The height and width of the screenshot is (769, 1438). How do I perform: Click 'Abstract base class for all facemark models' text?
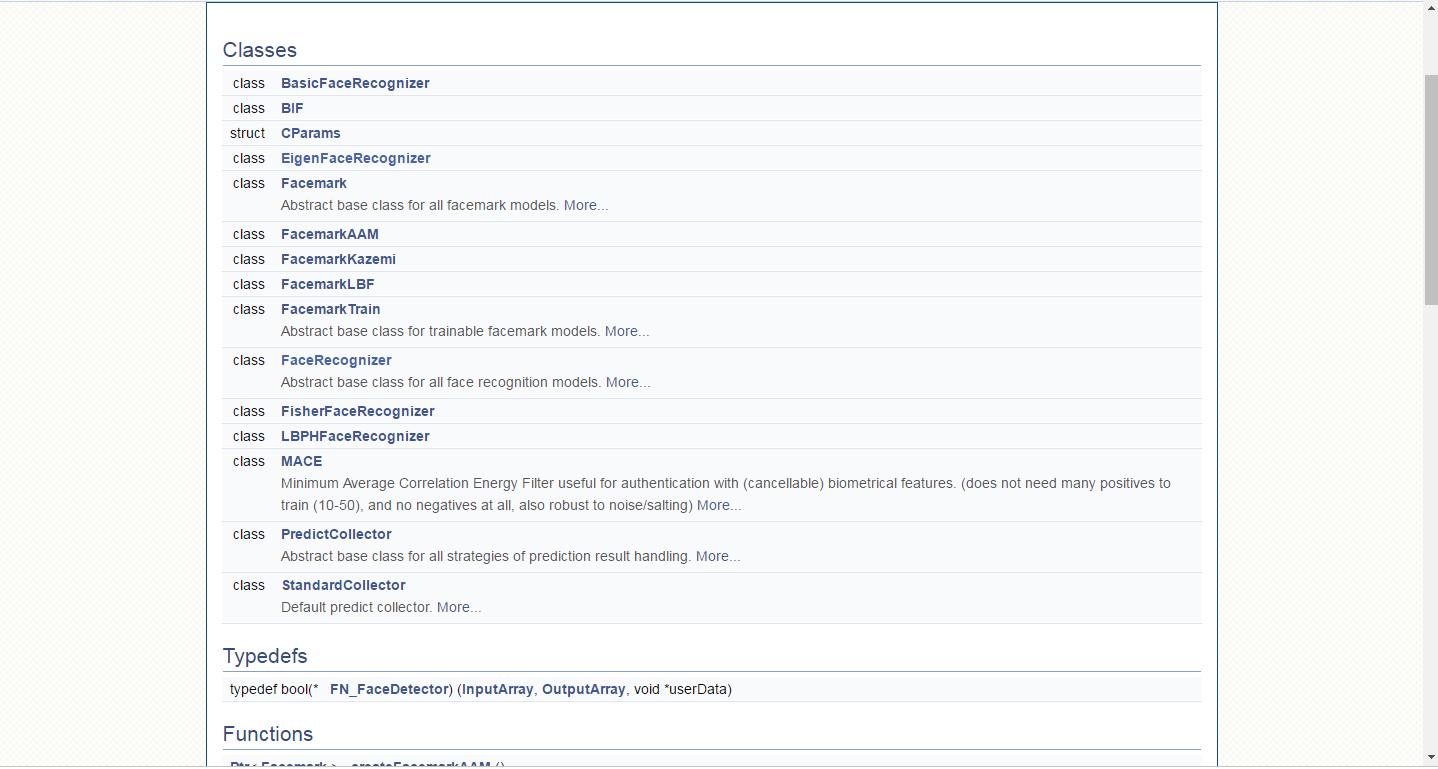(420, 205)
